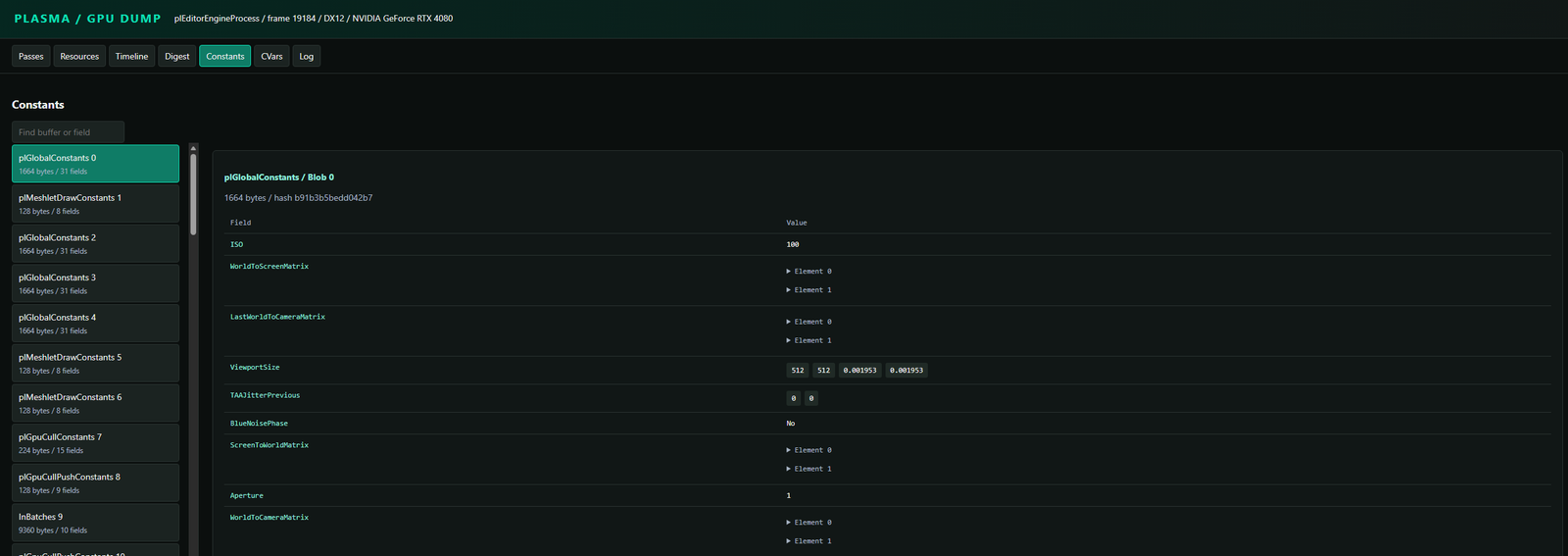
Task: Expand WorldToCameraMatrix Element 1
Action: pos(808,541)
